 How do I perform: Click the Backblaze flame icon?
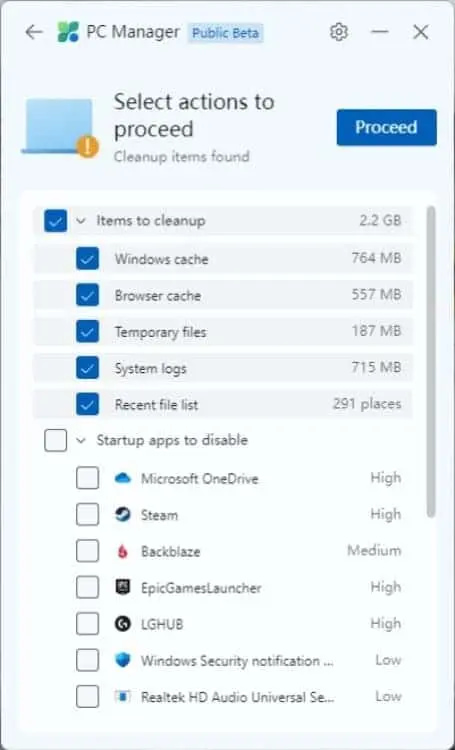(x=123, y=551)
